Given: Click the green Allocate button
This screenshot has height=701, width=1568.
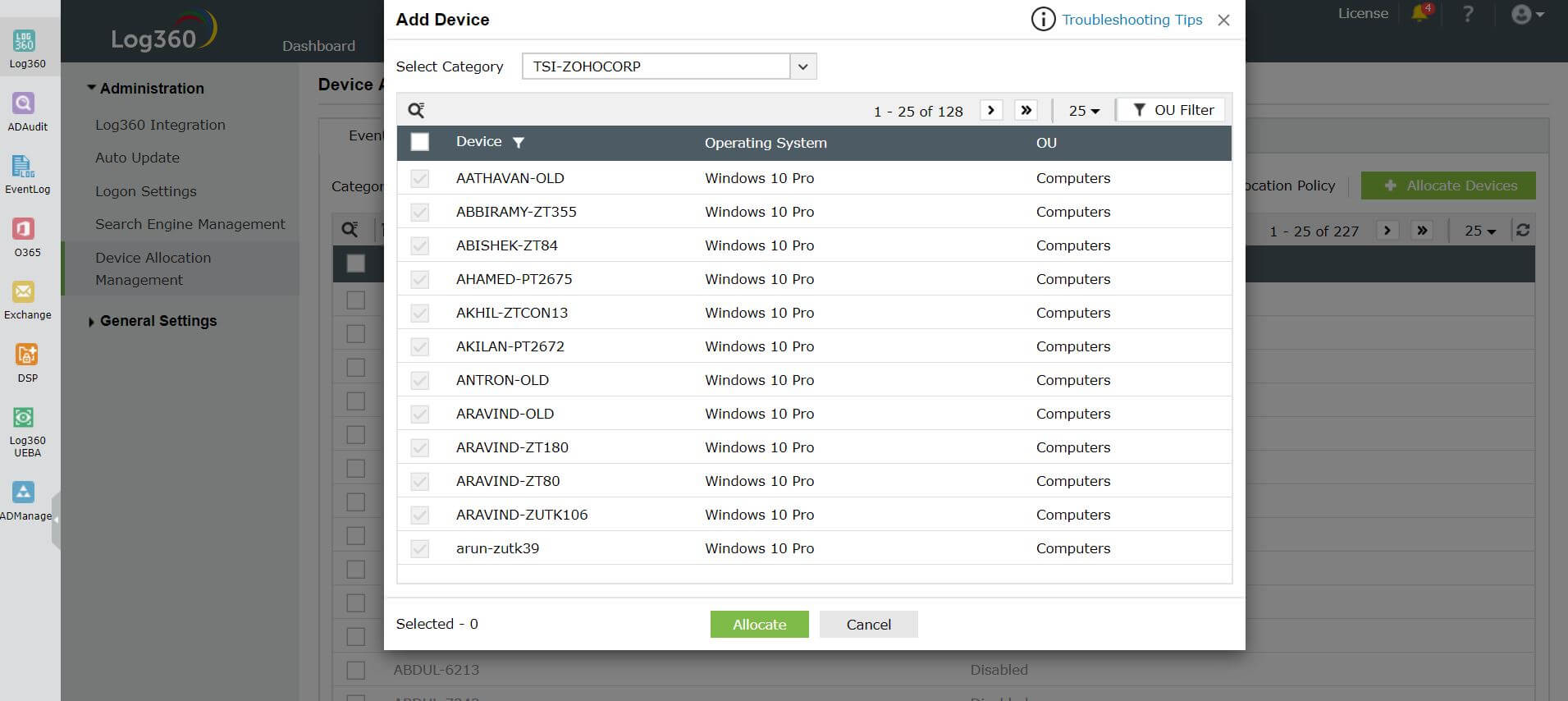Looking at the screenshot, I should [759, 624].
